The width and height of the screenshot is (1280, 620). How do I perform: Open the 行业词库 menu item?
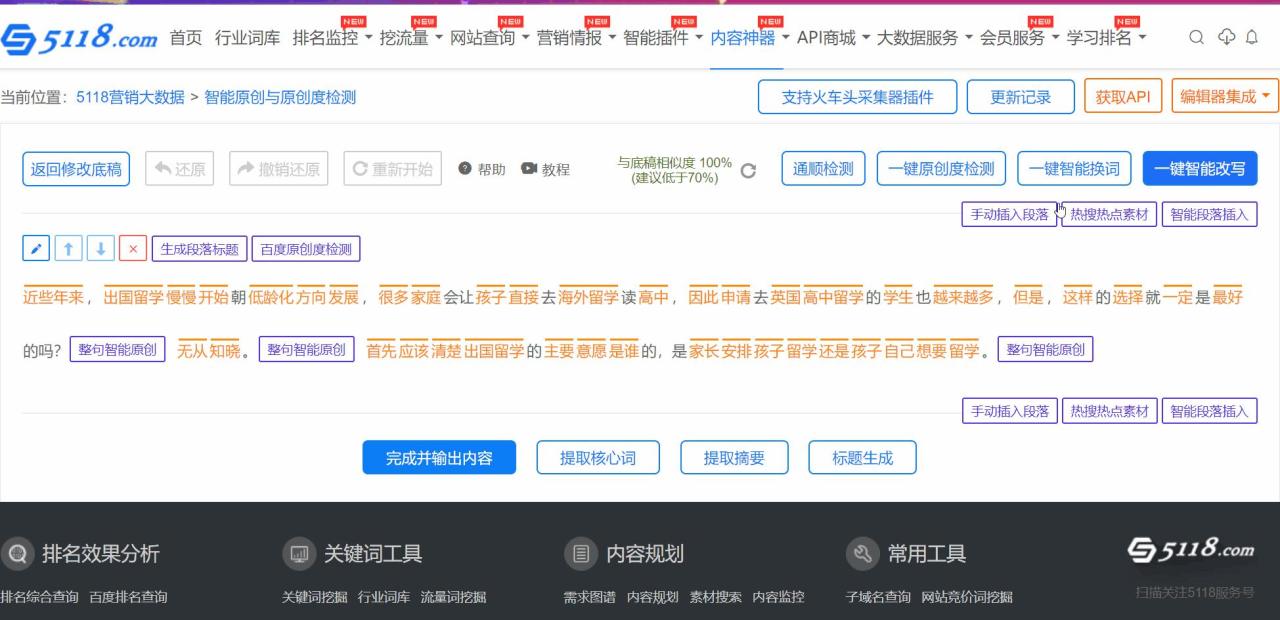click(x=247, y=38)
